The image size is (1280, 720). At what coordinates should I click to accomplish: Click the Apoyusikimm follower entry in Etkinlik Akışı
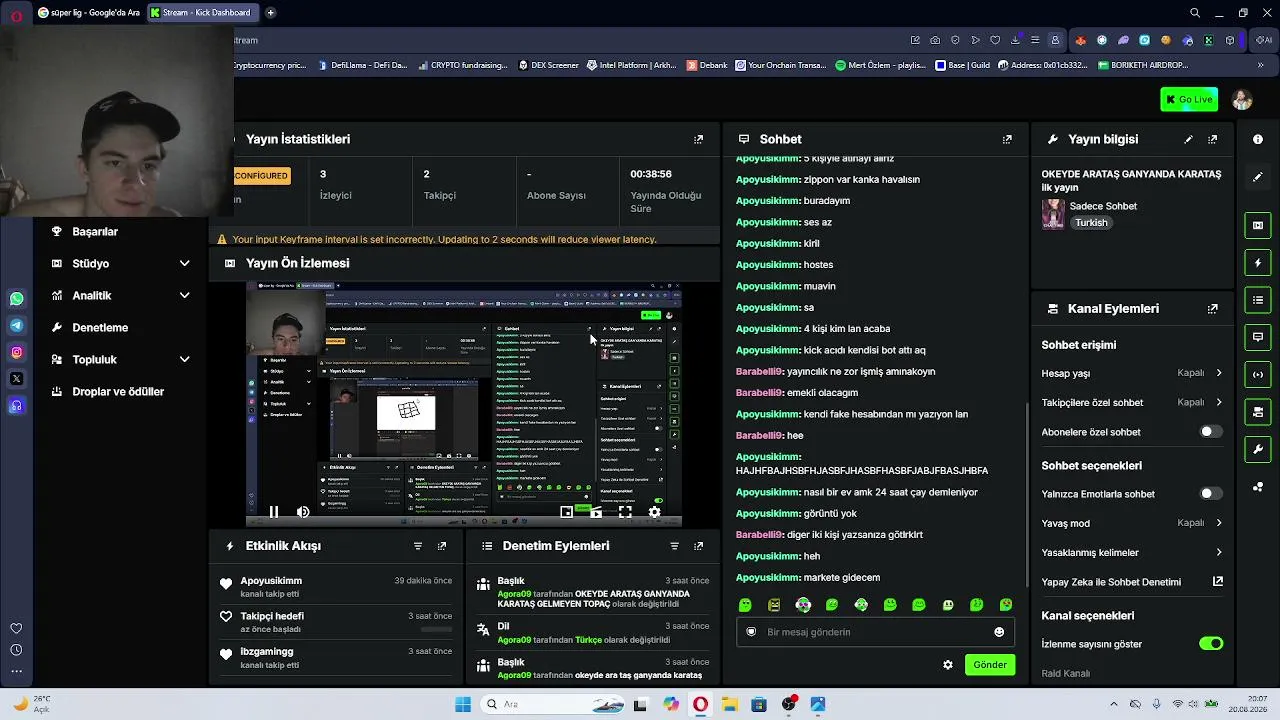coord(335,587)
